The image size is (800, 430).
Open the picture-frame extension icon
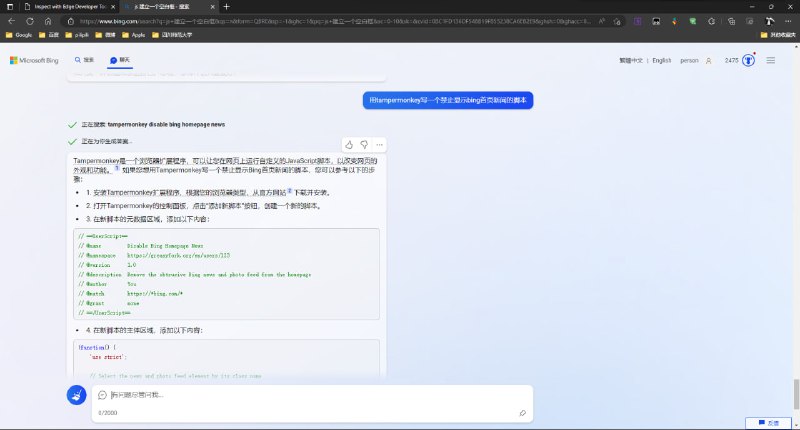656,21
